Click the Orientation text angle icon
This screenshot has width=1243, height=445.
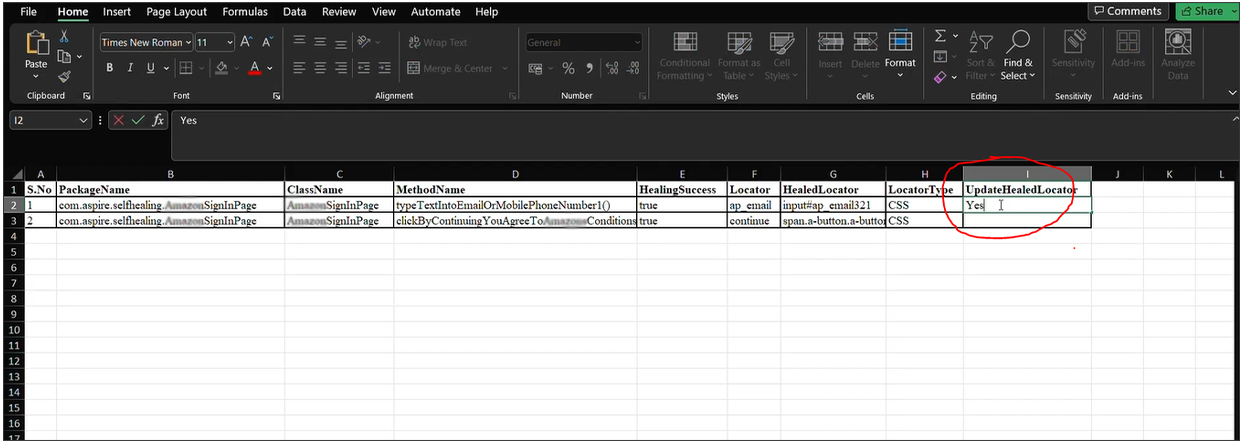(364, 42)
